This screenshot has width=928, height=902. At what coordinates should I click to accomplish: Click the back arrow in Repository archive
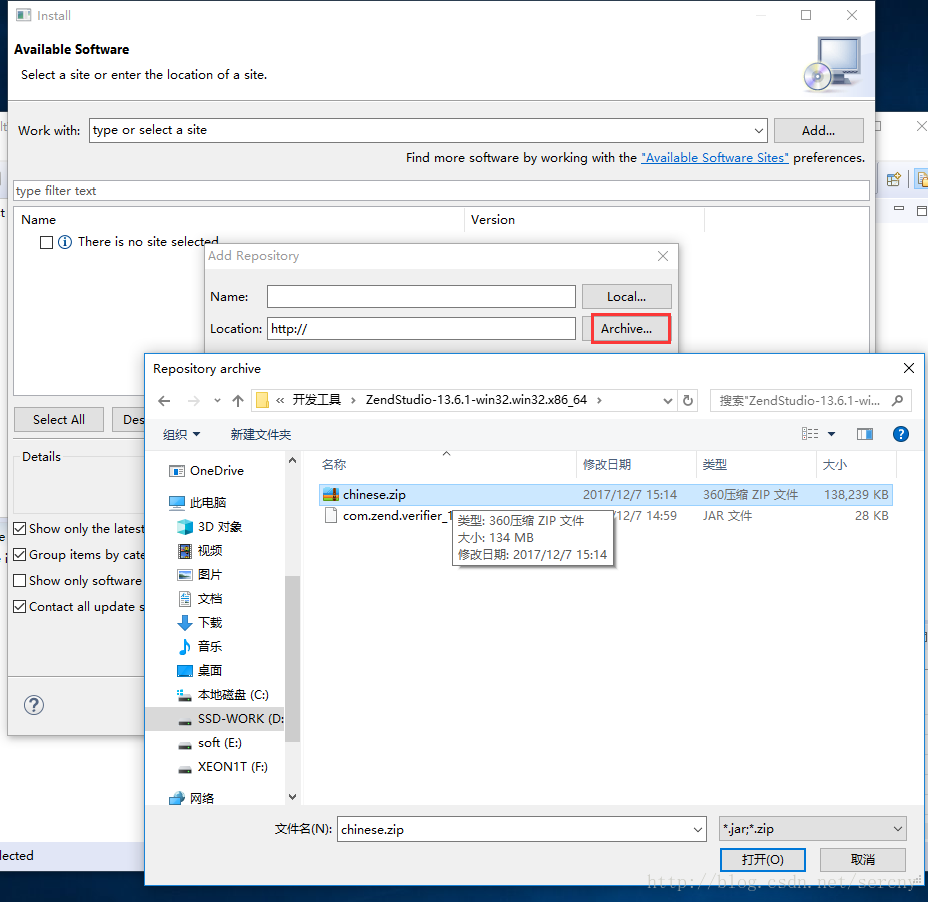164,401
